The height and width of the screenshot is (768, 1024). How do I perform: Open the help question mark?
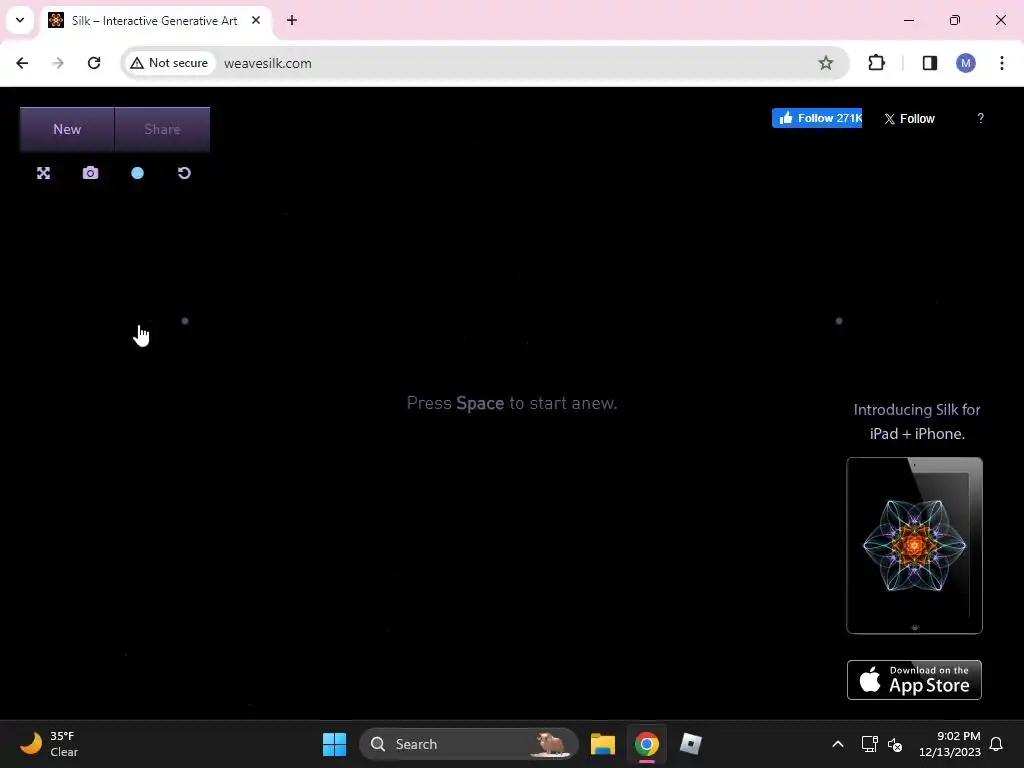pos(980,118)
